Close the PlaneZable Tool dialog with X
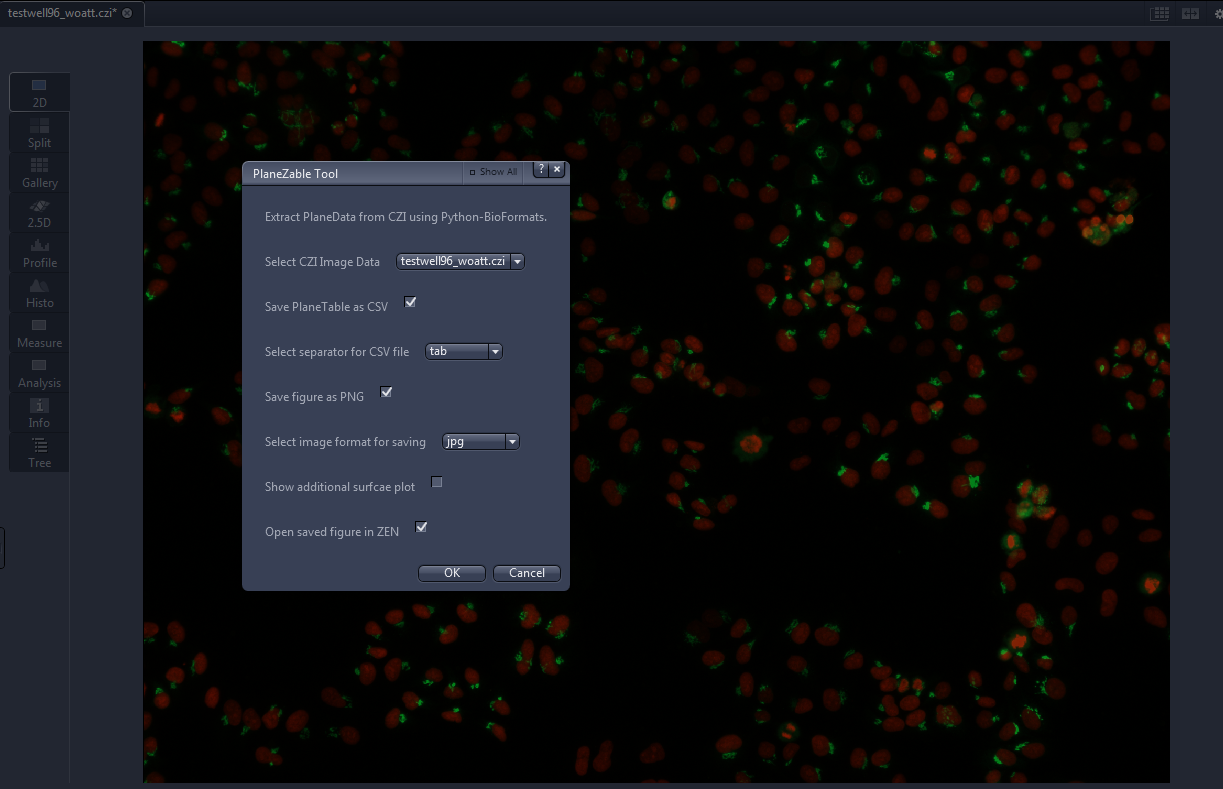The height and width of the screenshot is (789, 1223). (x=557, y=169)
